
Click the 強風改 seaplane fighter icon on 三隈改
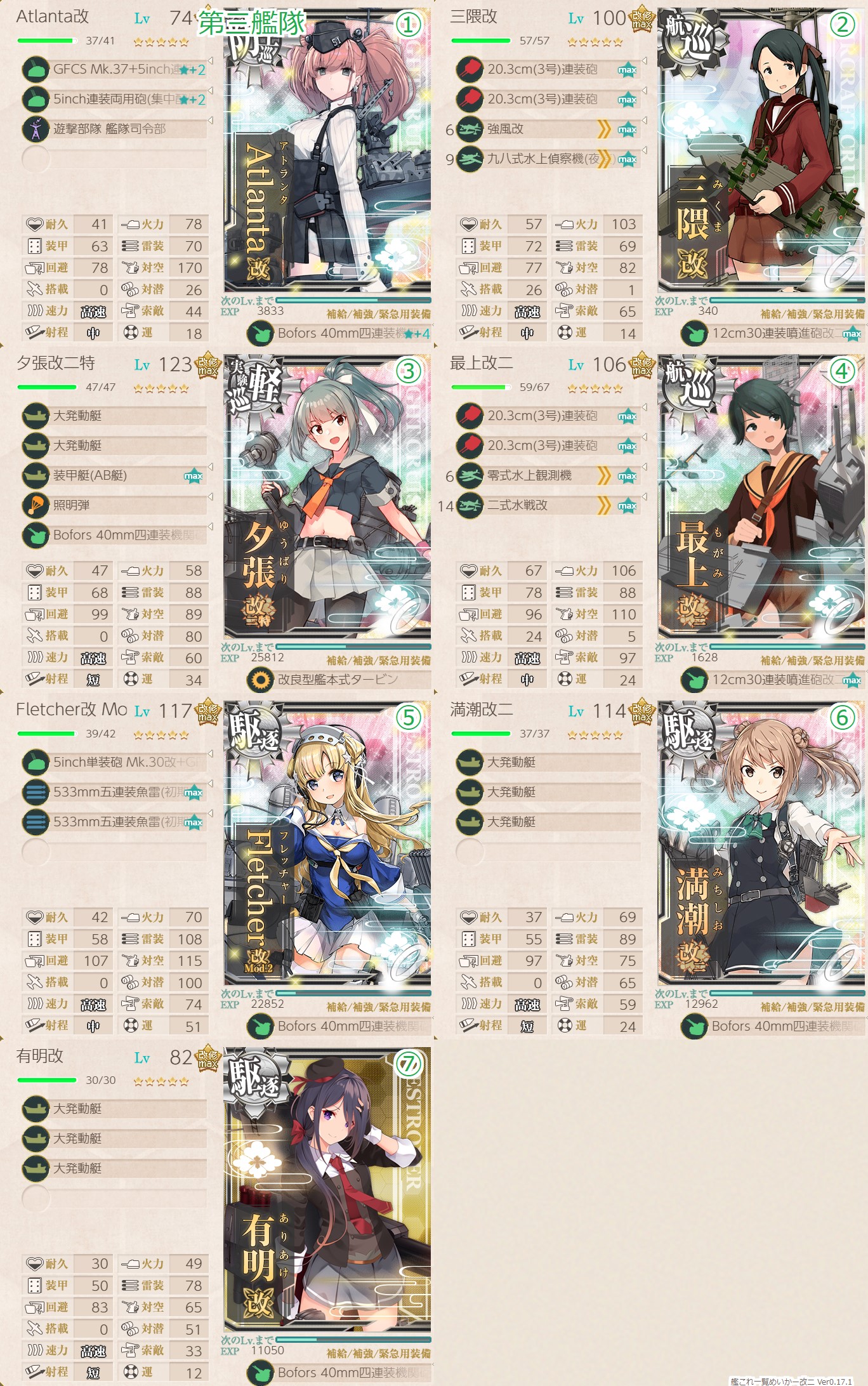tap(470, 129)
